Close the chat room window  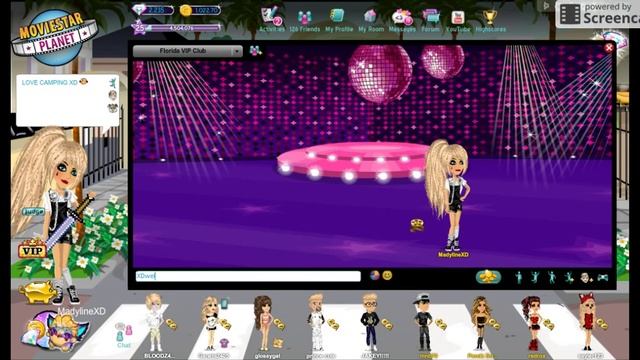click(x=609, y=48)
